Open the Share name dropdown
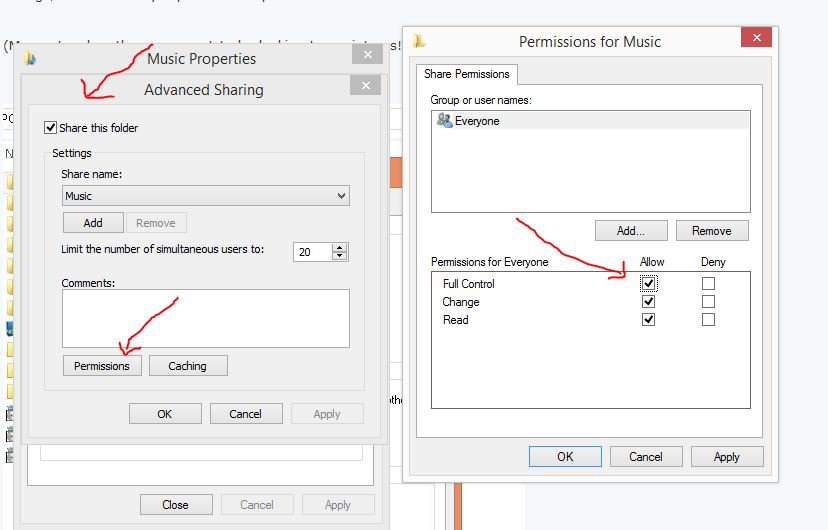828x530 pixels. (x=342, y=196)
